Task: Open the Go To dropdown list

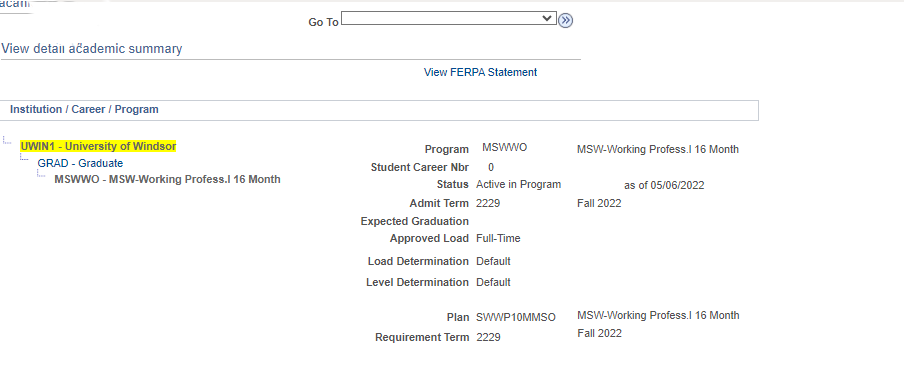Action: (x=449, y=18)
